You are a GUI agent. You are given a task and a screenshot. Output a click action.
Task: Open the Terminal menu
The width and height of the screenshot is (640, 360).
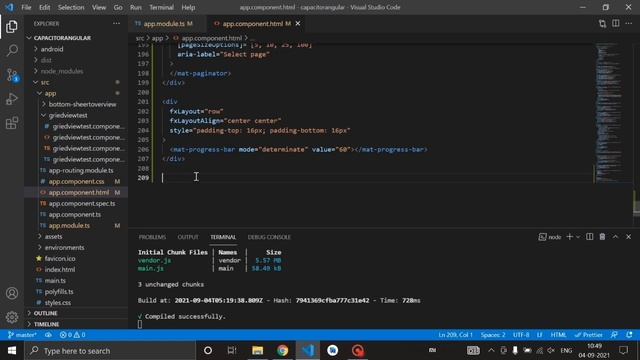click(161, 7)
